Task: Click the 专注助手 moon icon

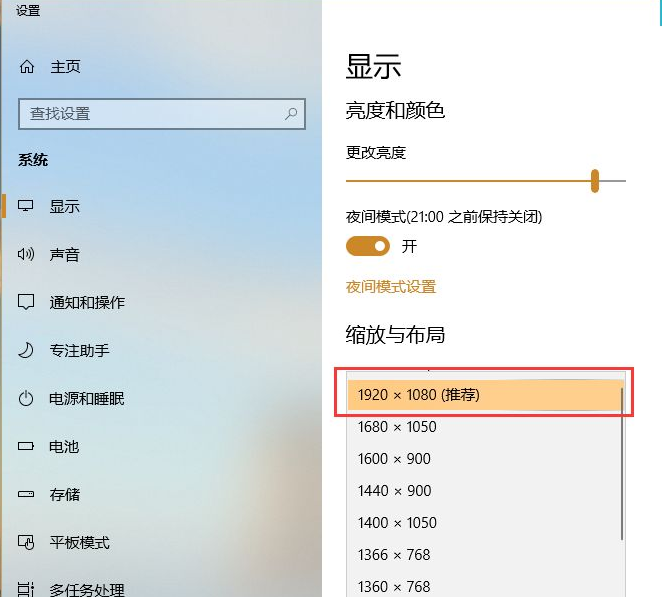Action: coord(27,351)
